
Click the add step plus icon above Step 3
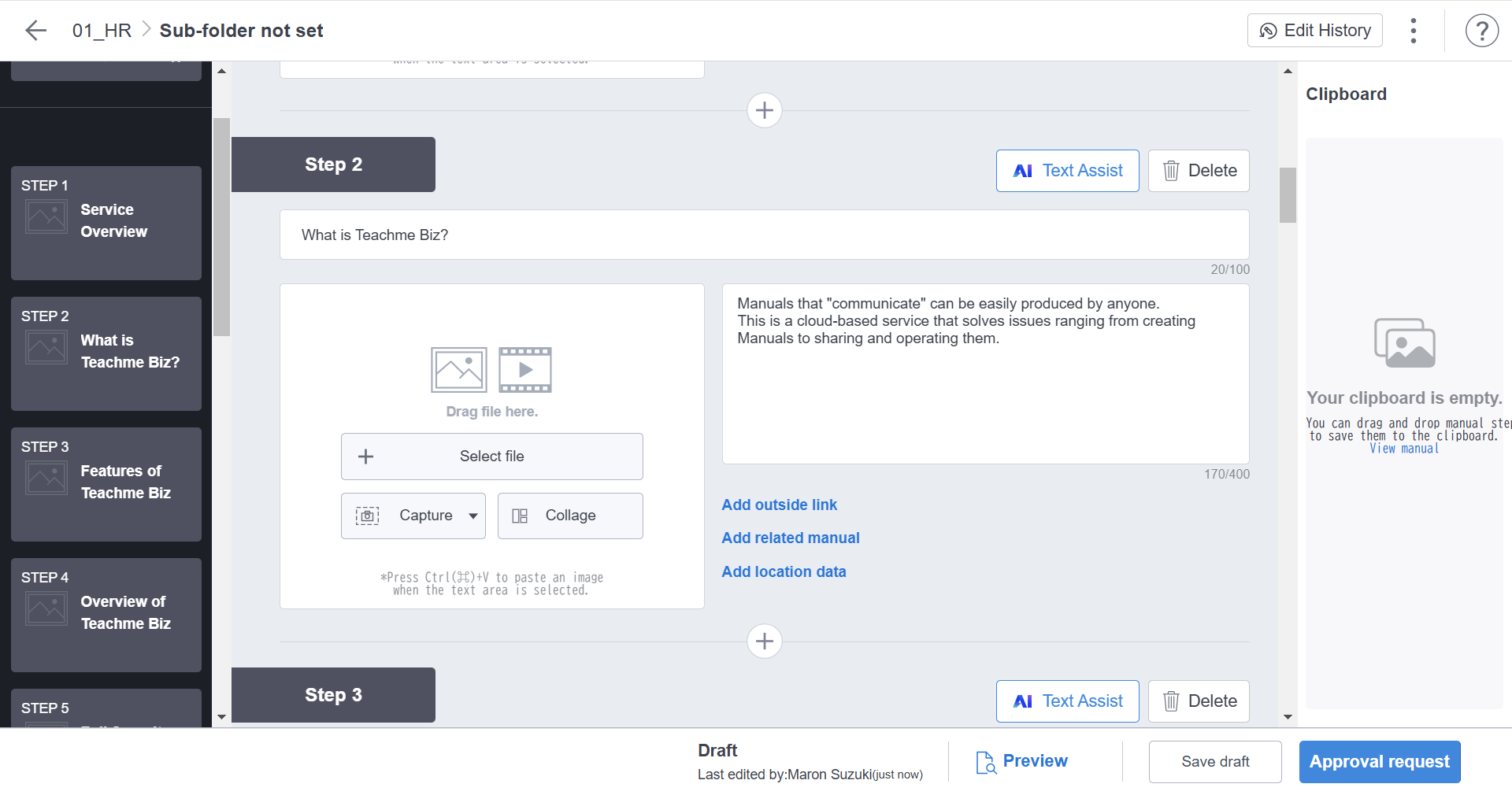pos(764,642)
